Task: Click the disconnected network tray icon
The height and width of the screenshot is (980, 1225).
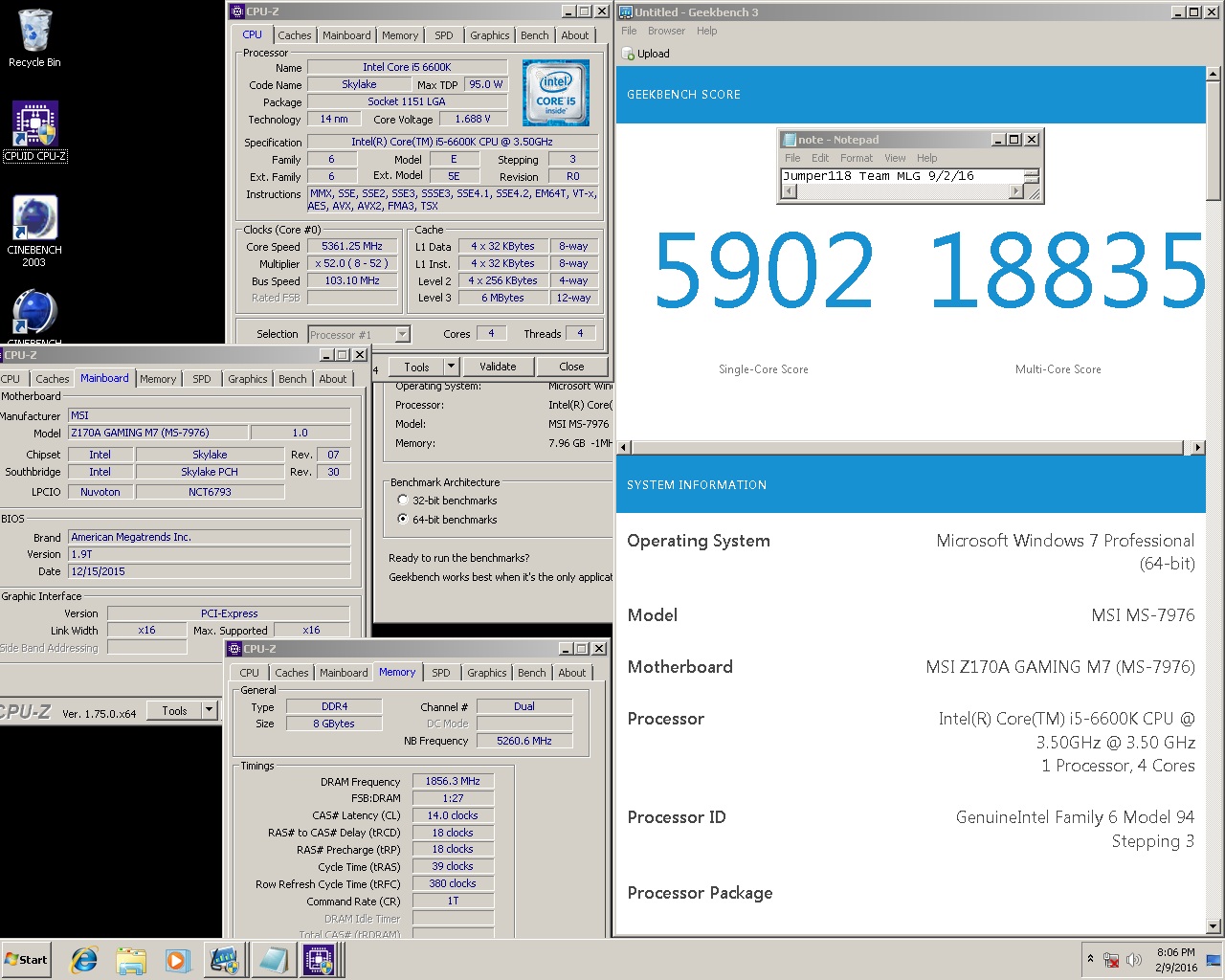Action: pos(1111,960)
